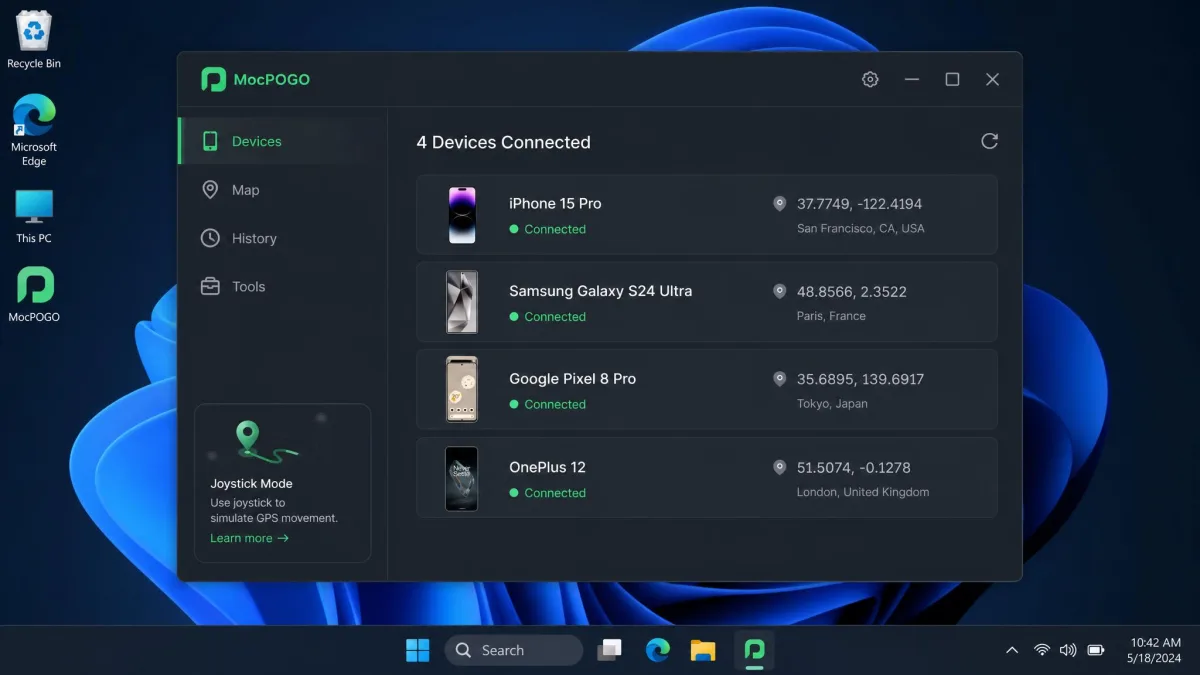The width and height of the screenshot is (1200, 675).
Task: Click the History clock icon in sidebar
Action: click(x=210, y=238)
